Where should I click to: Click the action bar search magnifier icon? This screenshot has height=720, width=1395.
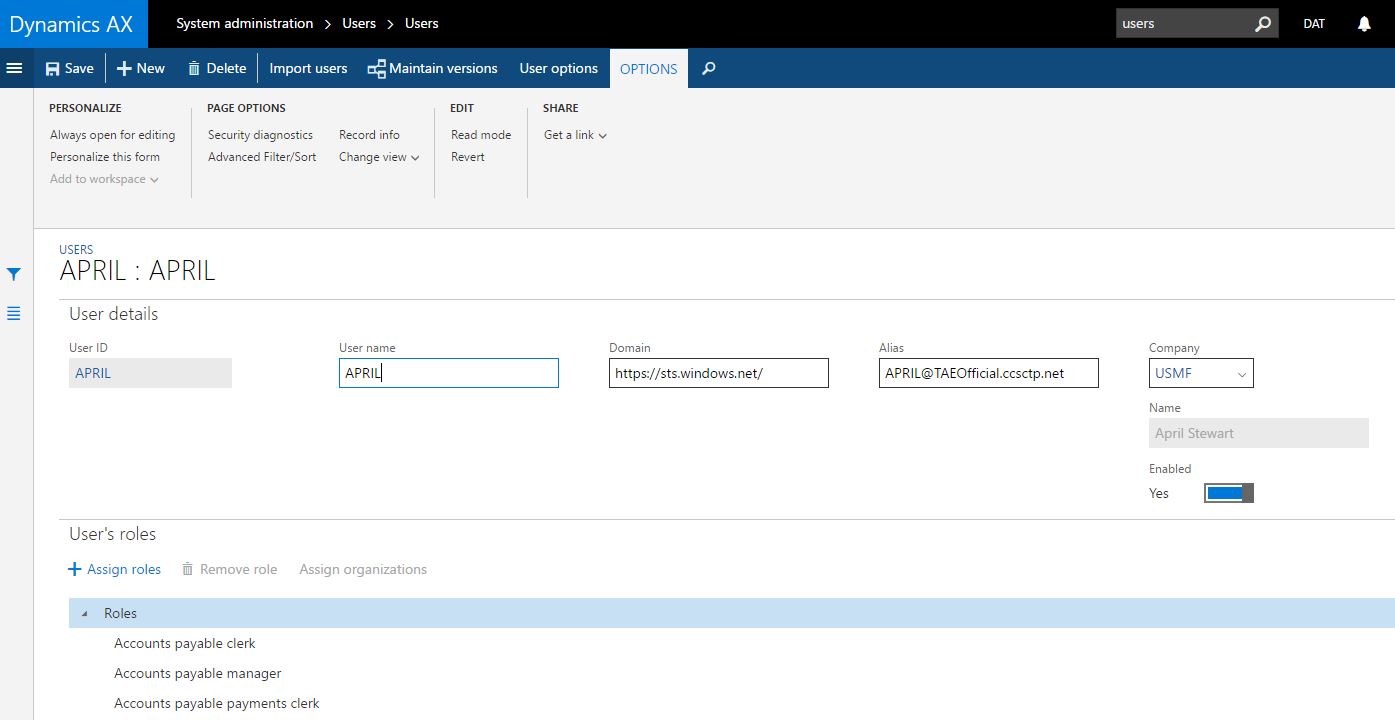[x=709, y=69]
